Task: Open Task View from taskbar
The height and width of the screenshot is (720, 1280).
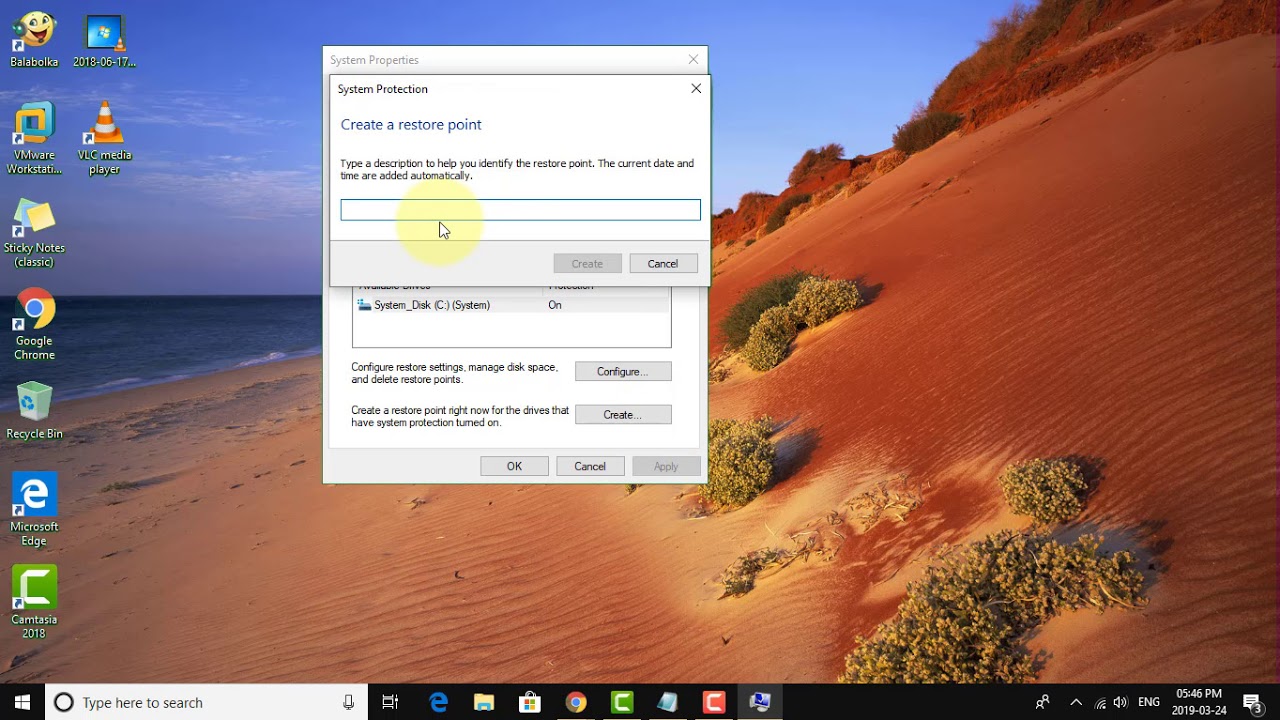Action: [x=390, y=702]
